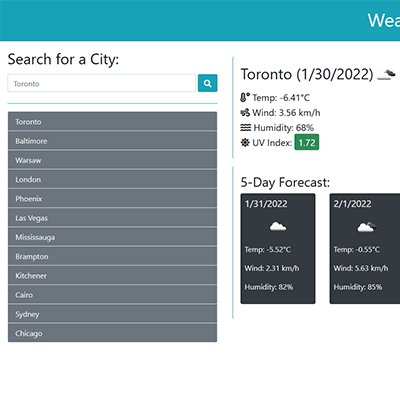
Task: Click the 'Humidity: 68%' text
Action: coord(284,128)
